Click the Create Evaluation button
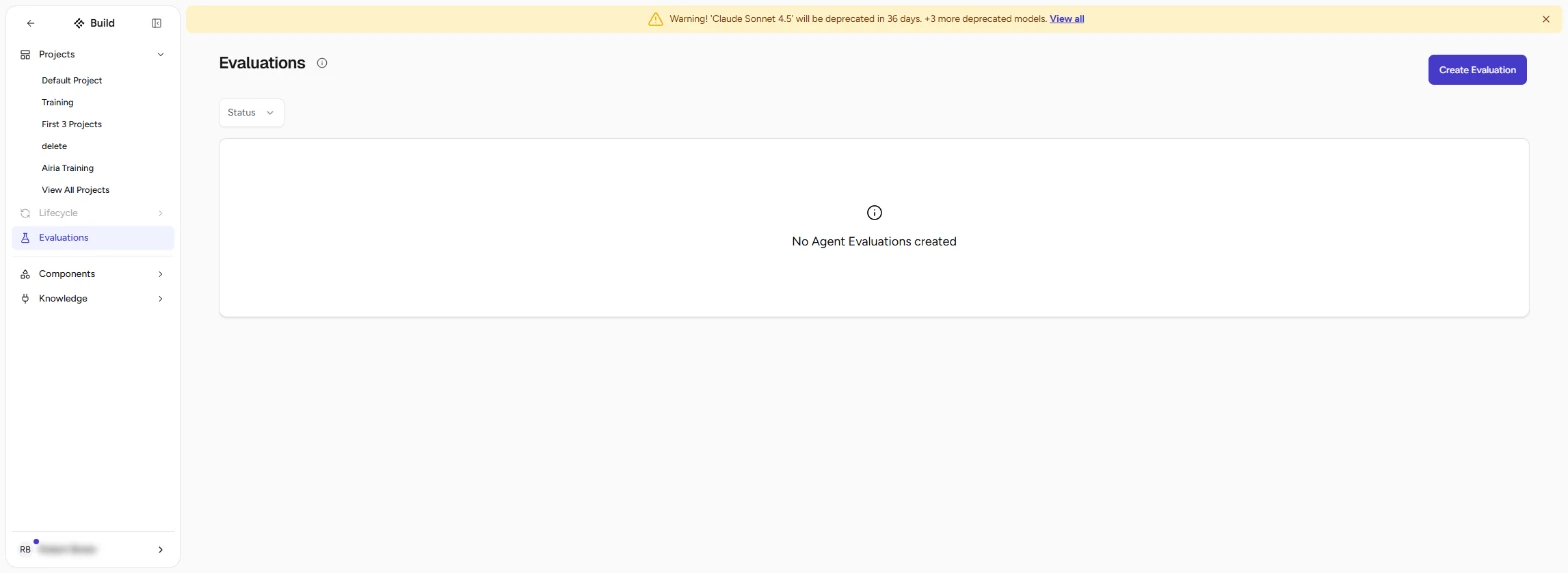Image resolution: width=1568 pixels, height=573 pixels. click(x=1477, y=70)
